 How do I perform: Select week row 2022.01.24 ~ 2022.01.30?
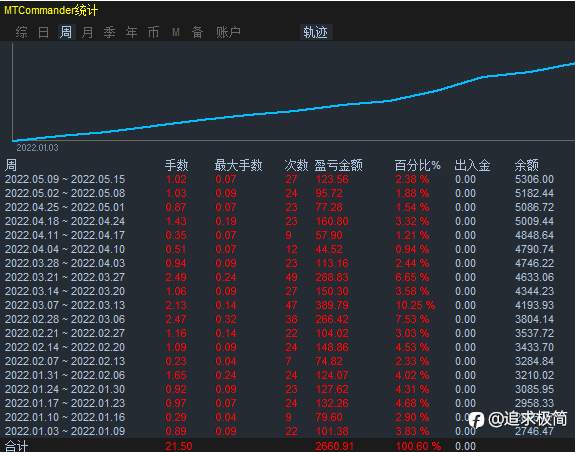pyautogui.click(x=279, y=389)
